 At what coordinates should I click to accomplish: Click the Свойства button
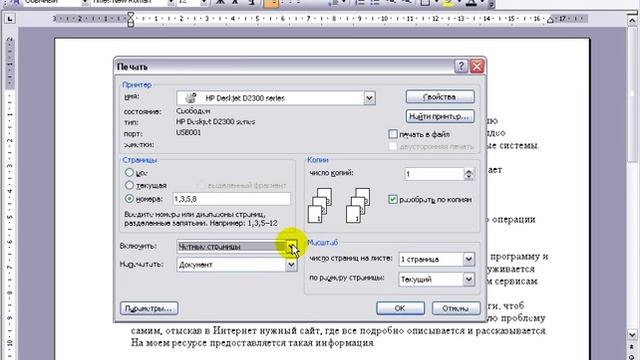(x=440, y=97)
